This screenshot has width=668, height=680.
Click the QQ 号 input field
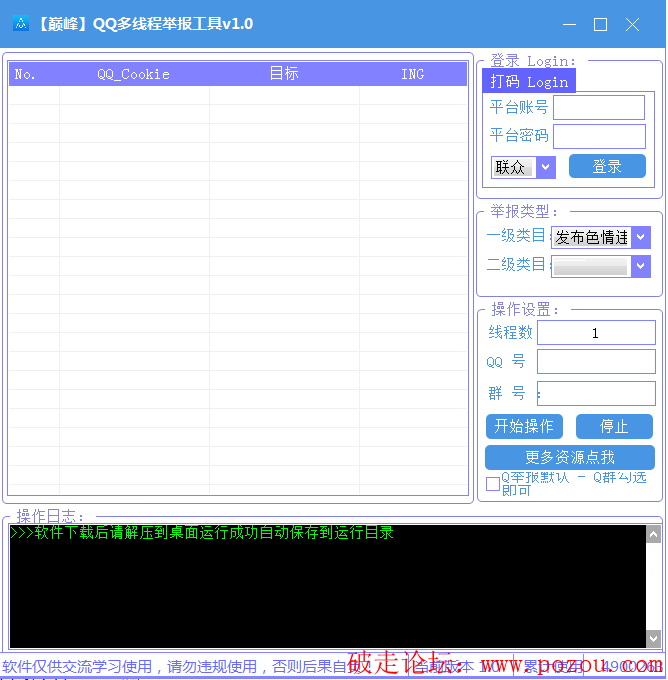click(x=597, y=362)
